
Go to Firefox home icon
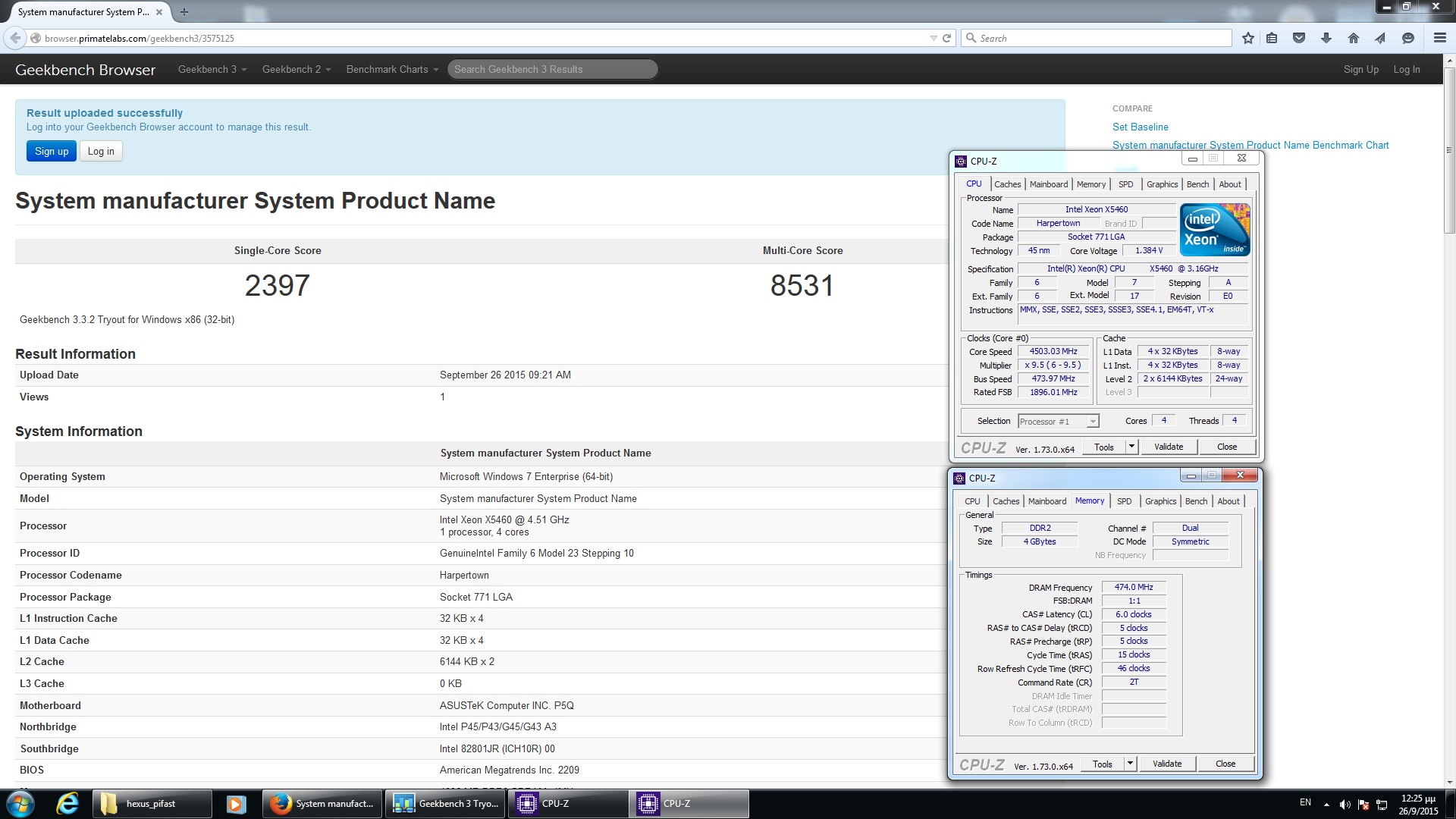click(1354, 38)
